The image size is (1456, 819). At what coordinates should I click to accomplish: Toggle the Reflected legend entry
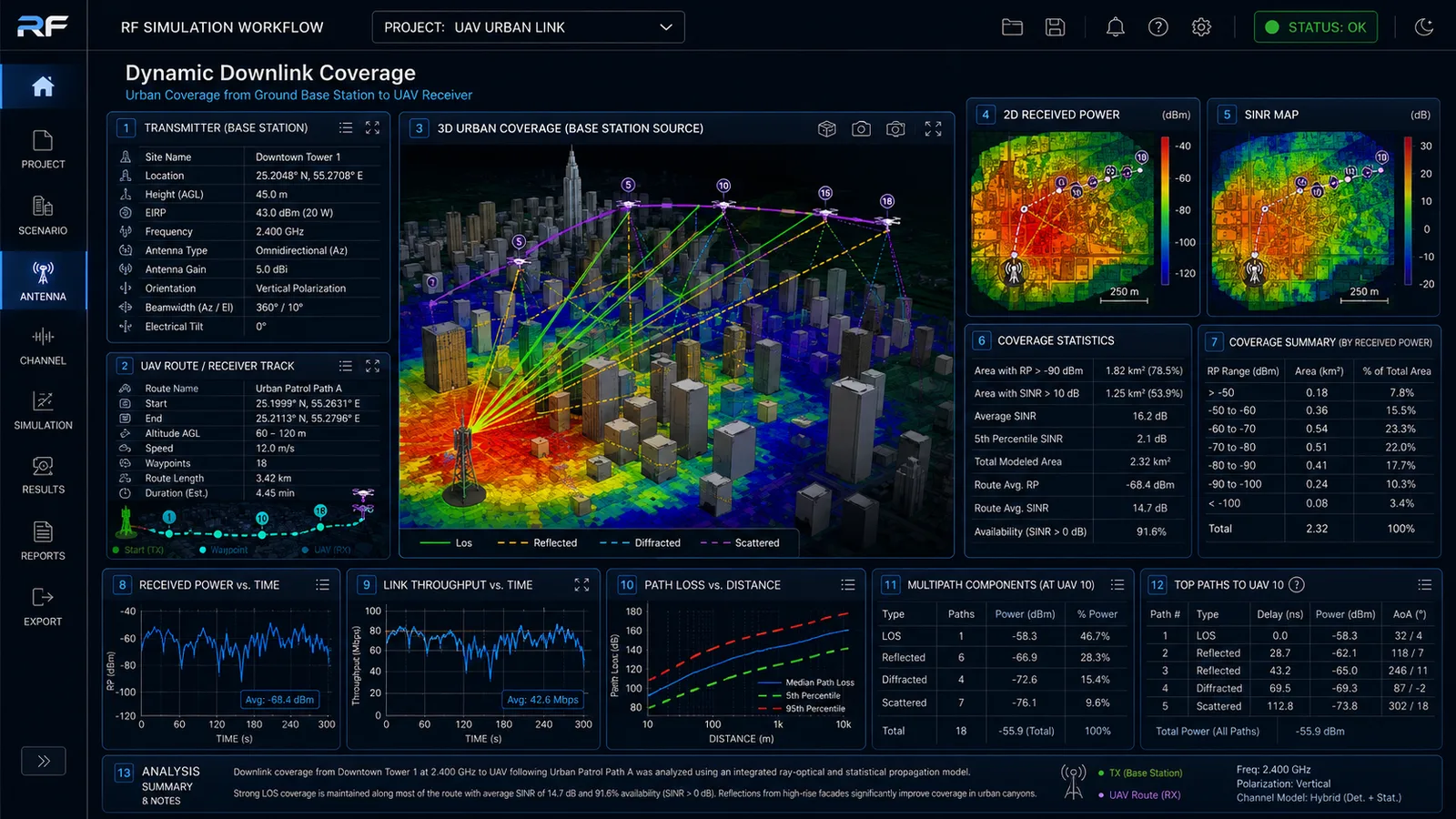pos(538,543)
